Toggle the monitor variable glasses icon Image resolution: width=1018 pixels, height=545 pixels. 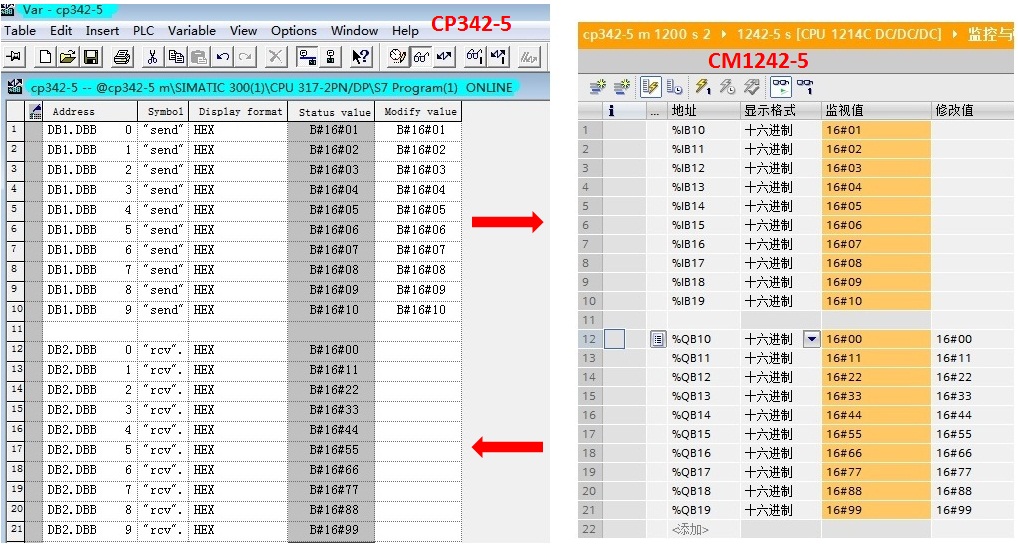(421, 57)
